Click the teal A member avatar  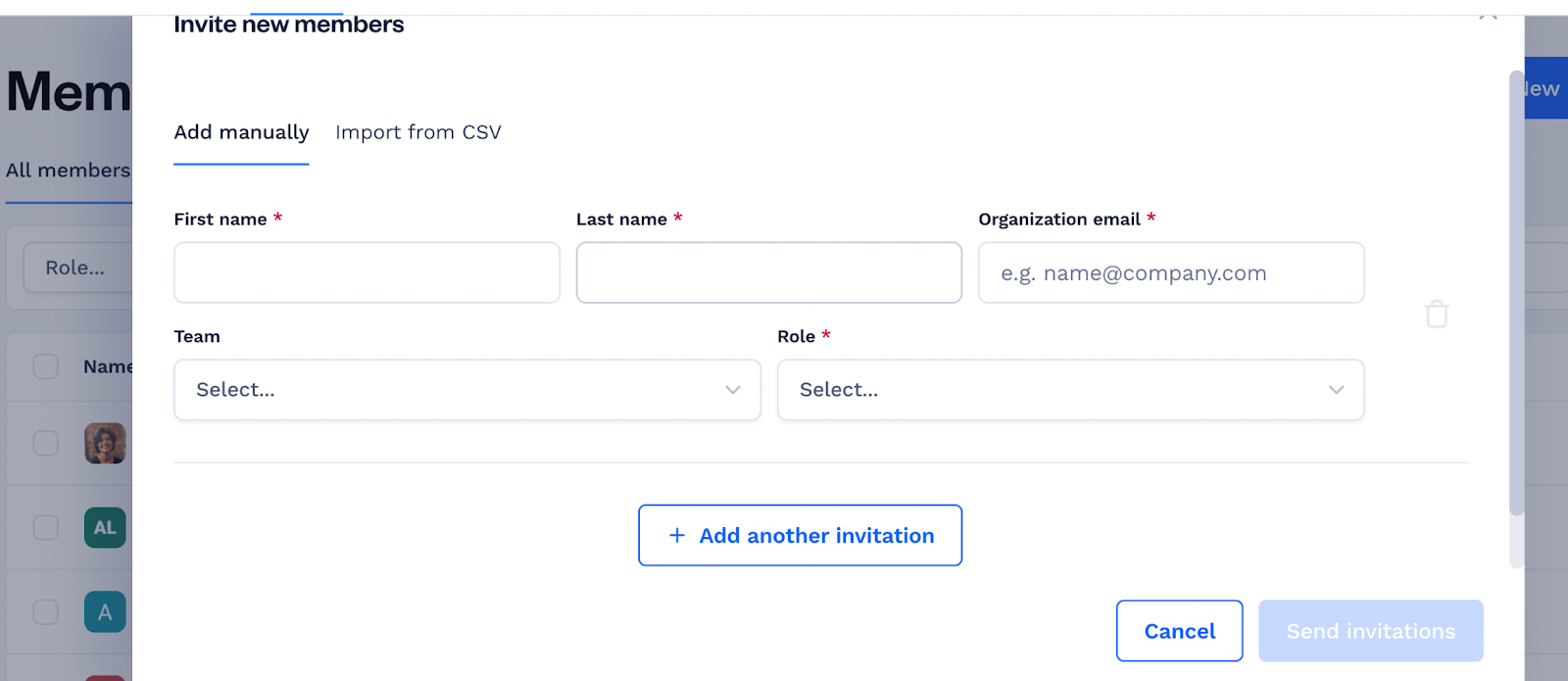[x=105, y=612]
